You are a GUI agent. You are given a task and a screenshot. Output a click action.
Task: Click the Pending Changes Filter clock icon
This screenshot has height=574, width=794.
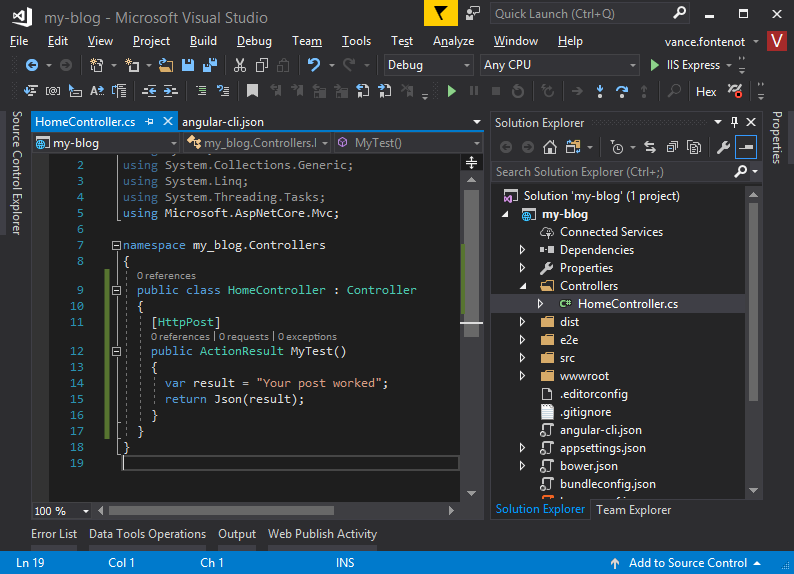tap(617, 147)
